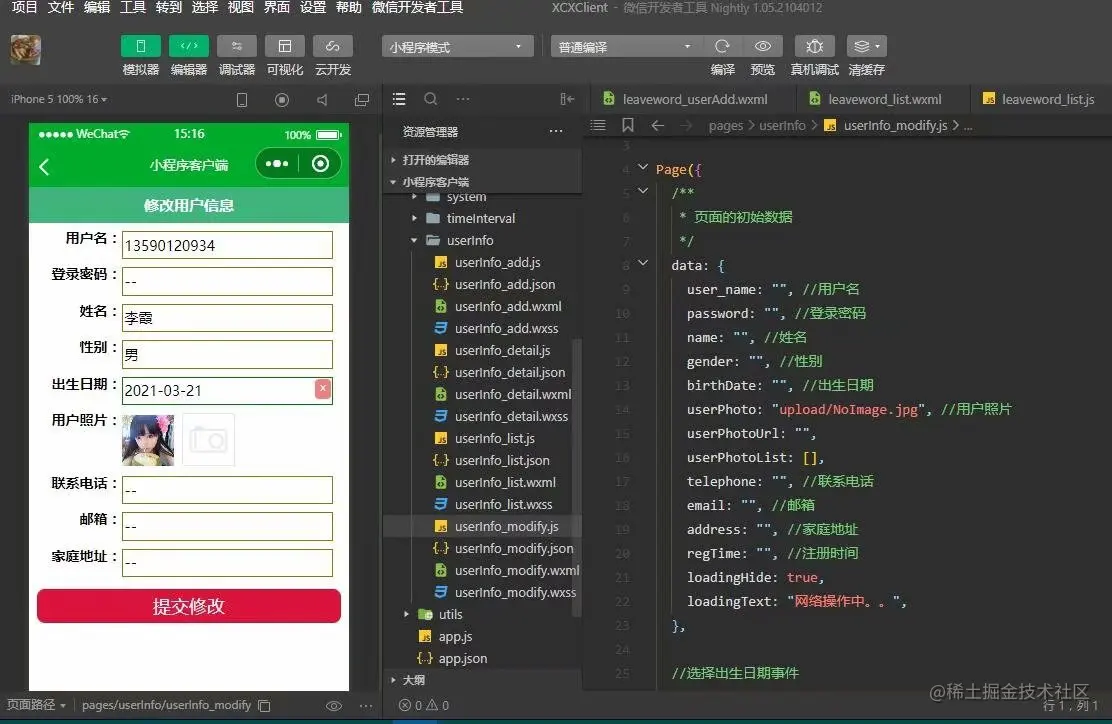This screenshot has height=724, width=1112.
Task: Click the detach simulator window icon
Action: (x=362, y=100)
